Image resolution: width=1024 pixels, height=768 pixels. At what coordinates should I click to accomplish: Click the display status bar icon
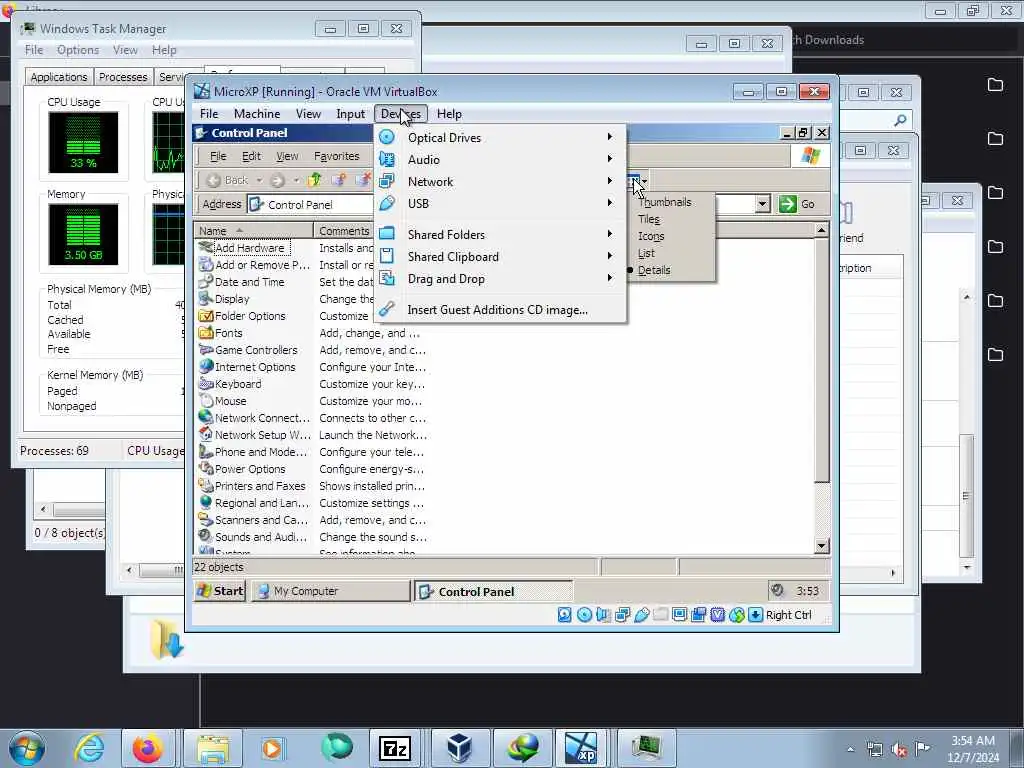tap(679, 615)
